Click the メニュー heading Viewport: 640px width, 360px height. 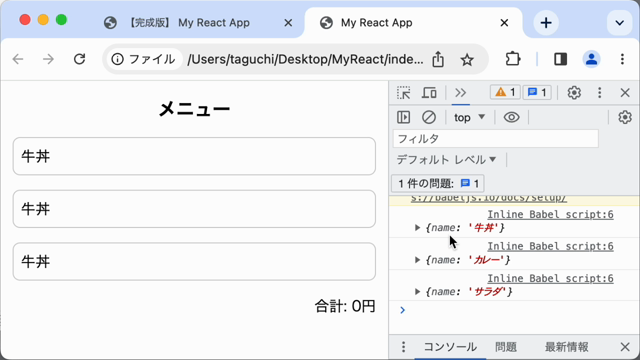(194, 109)
